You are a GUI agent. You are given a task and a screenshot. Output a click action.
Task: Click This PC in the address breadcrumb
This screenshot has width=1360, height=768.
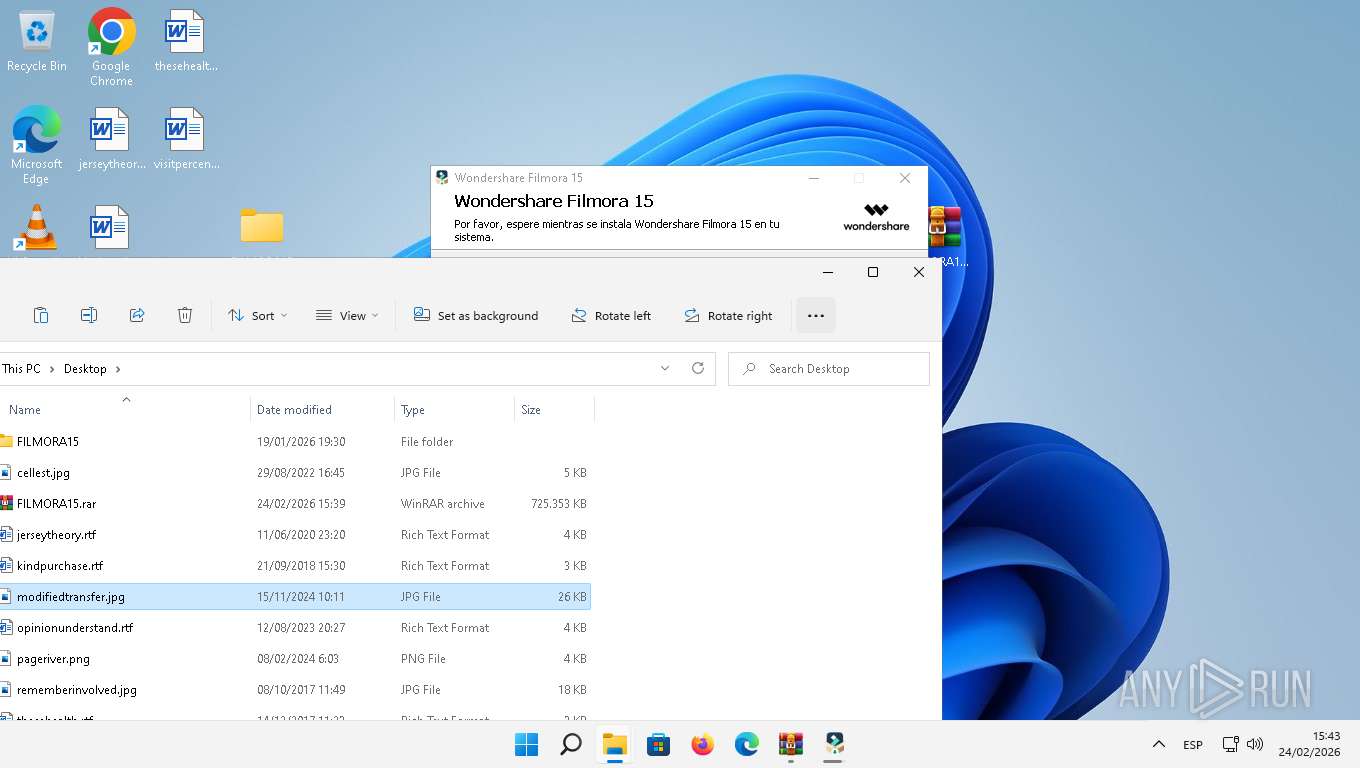click(21, 369)
